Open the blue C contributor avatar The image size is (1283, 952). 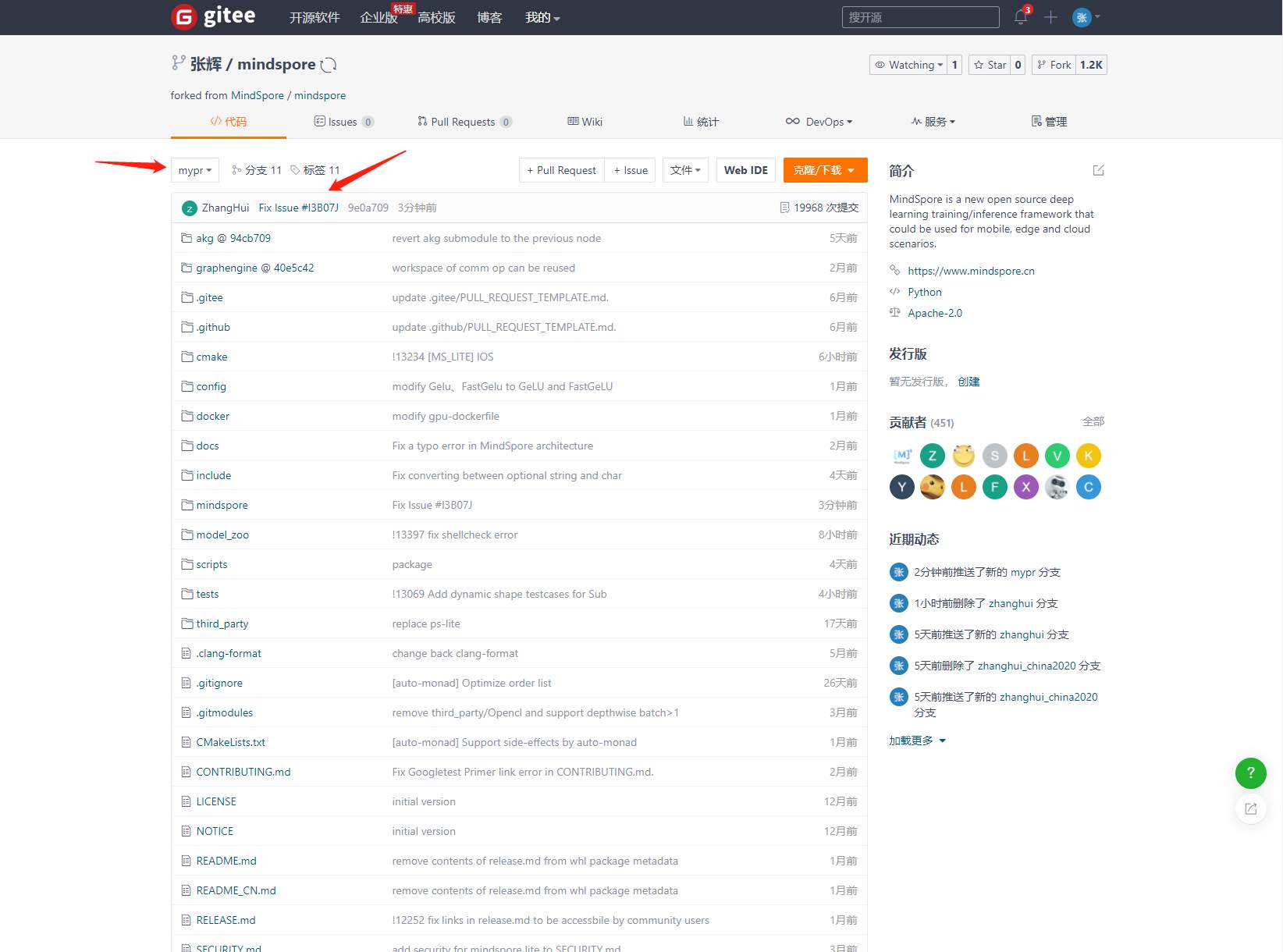(1089, 487)
